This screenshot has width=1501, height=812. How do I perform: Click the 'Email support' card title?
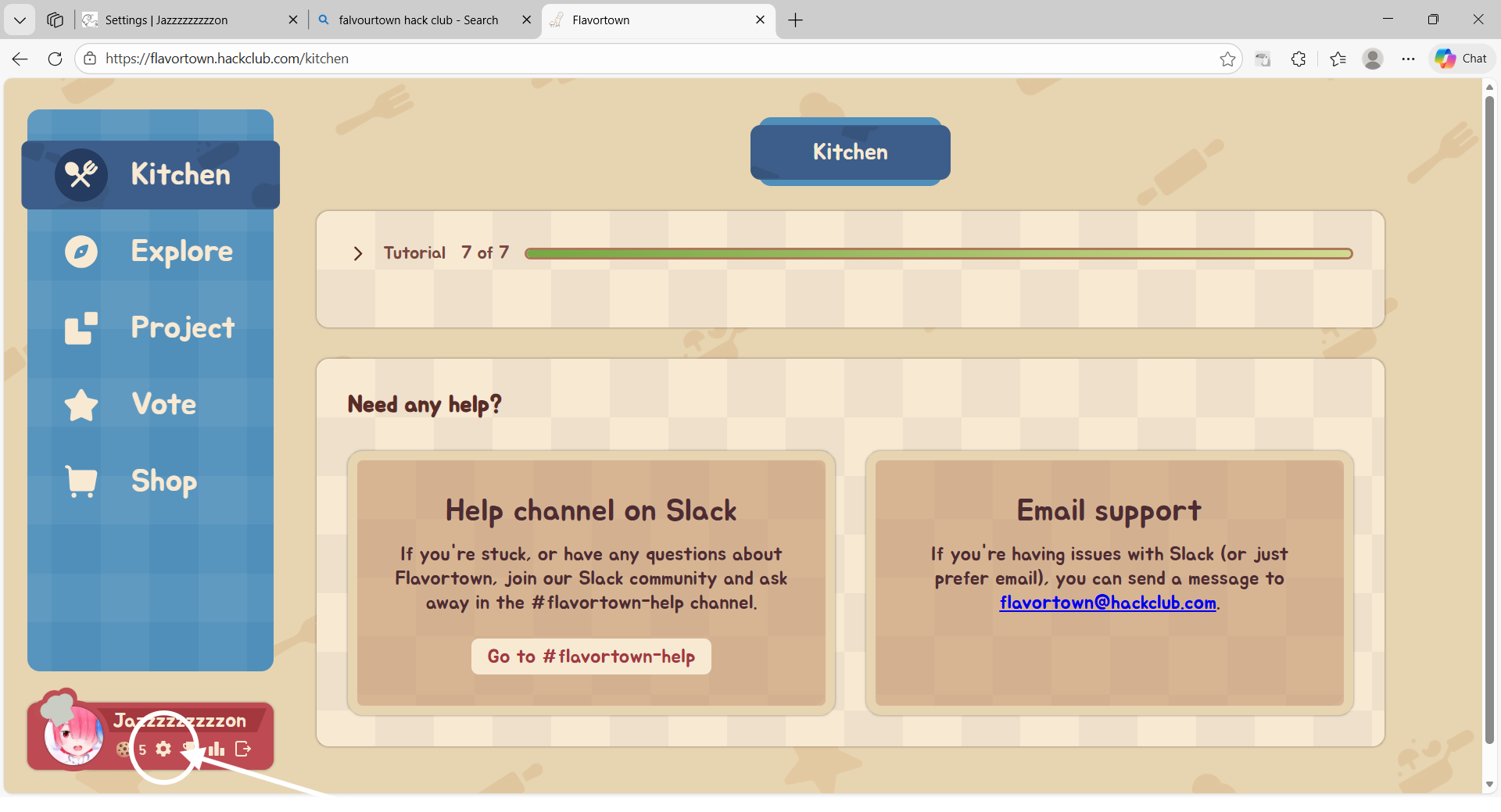(x=1109, y=510)
